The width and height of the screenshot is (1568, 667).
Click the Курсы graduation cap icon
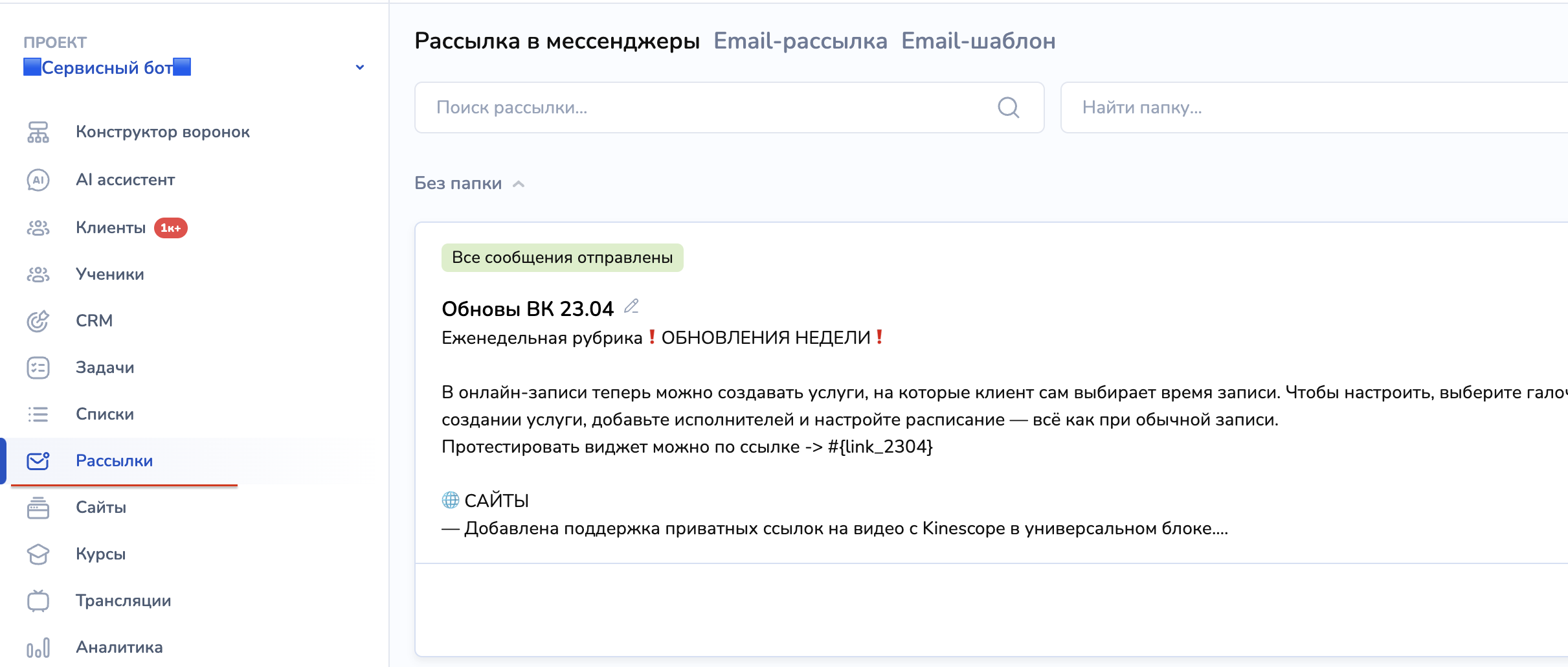point(38,554)
